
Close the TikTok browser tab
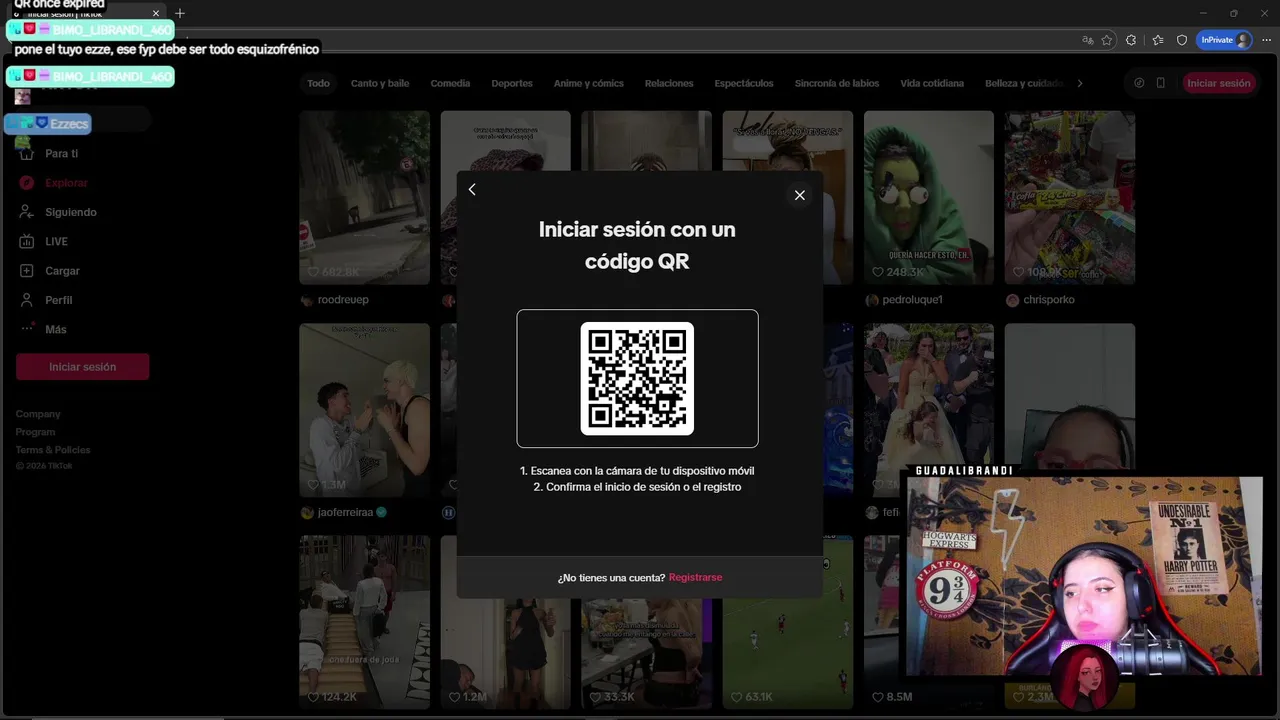[x=156, y=14]
